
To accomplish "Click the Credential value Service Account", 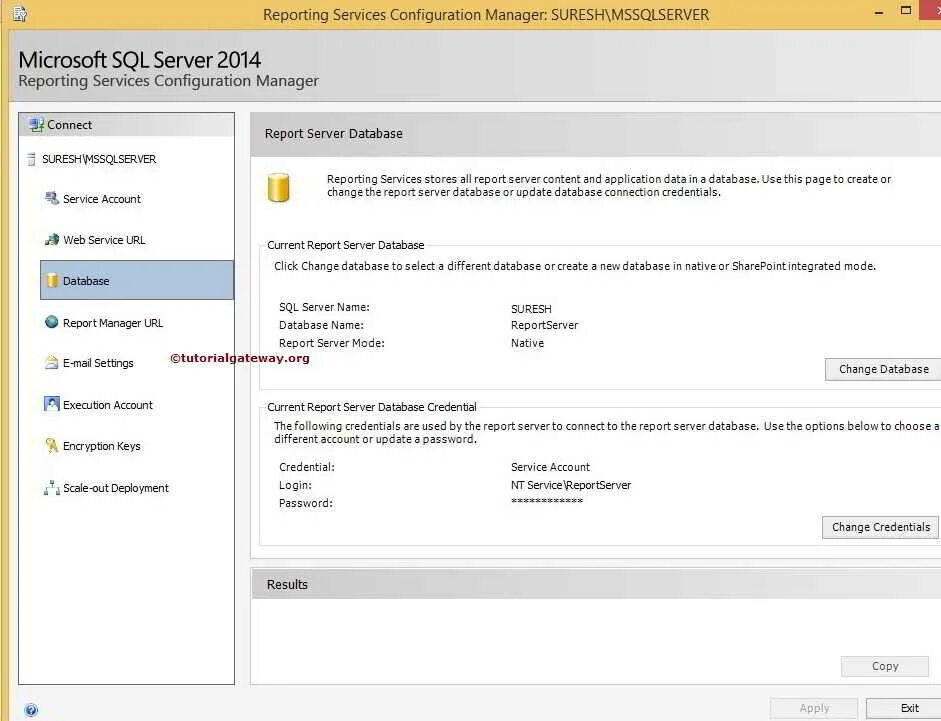I will click(550, 467).
